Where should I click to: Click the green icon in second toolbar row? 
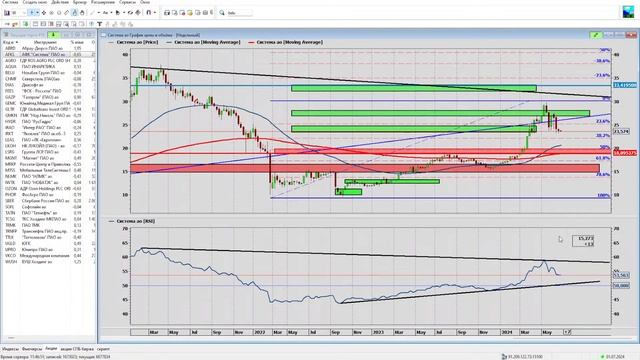[26, 24]
